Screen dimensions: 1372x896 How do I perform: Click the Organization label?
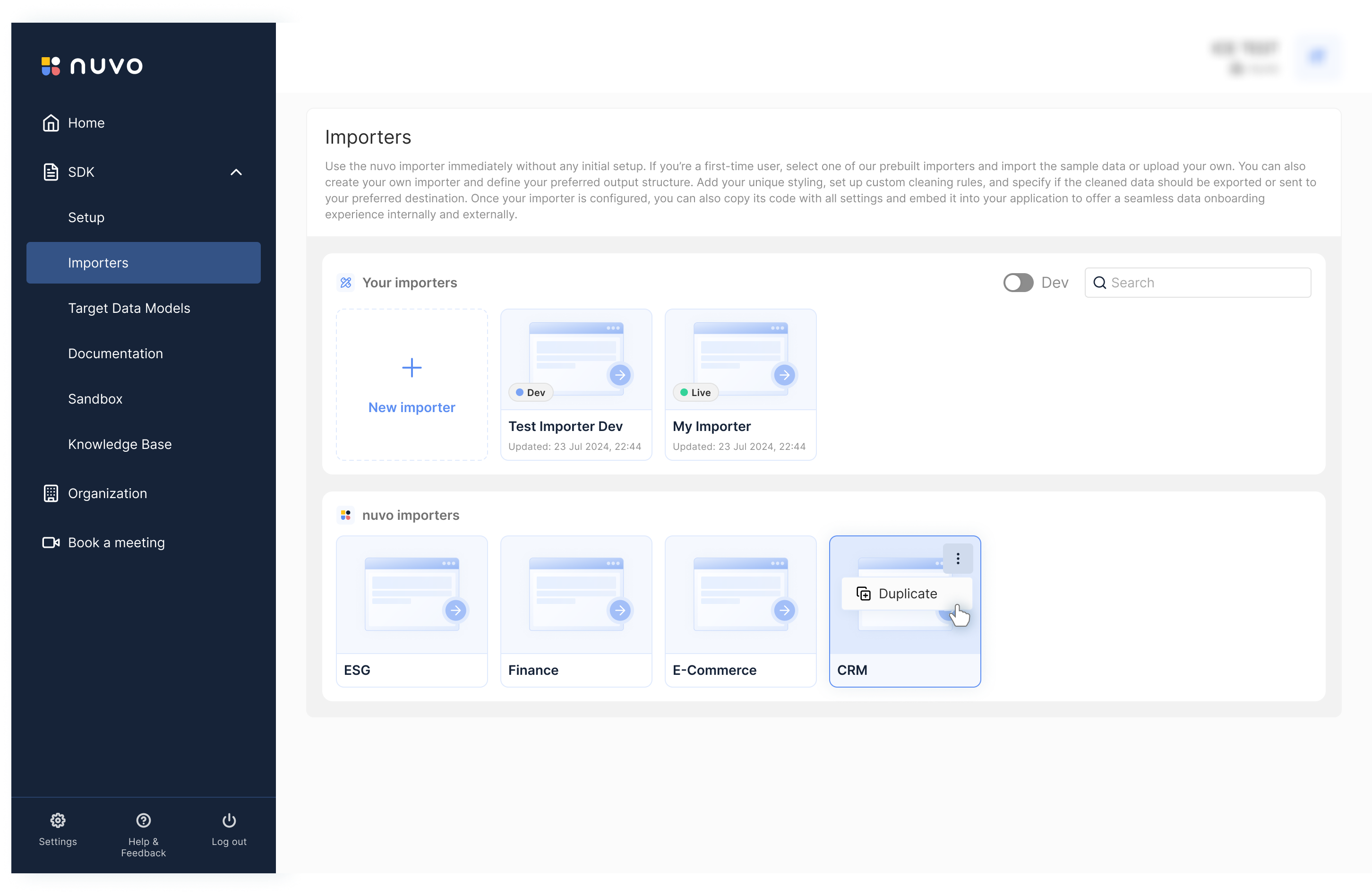[x=107, y=493]
